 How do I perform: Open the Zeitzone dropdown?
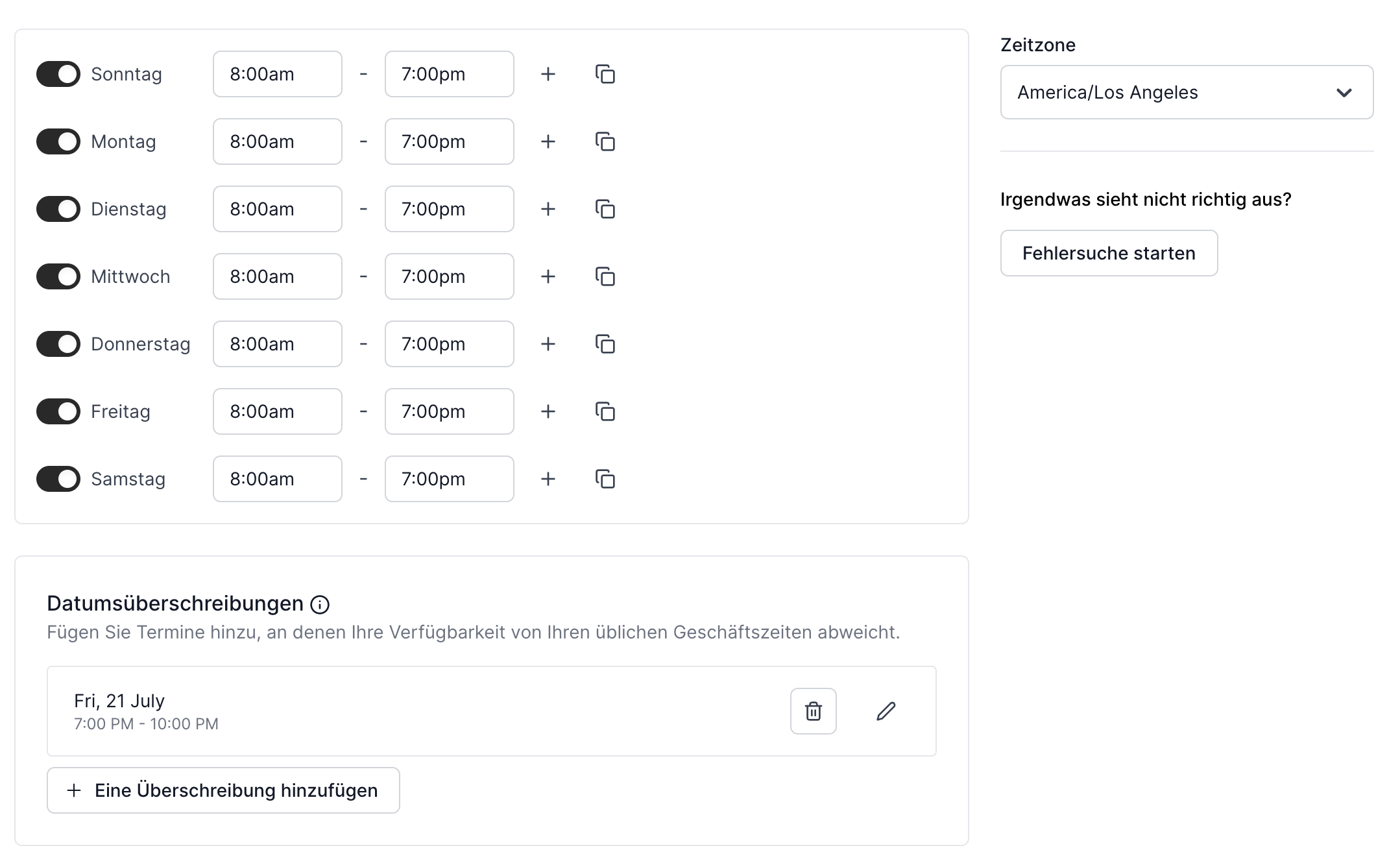coord(1186,92)
